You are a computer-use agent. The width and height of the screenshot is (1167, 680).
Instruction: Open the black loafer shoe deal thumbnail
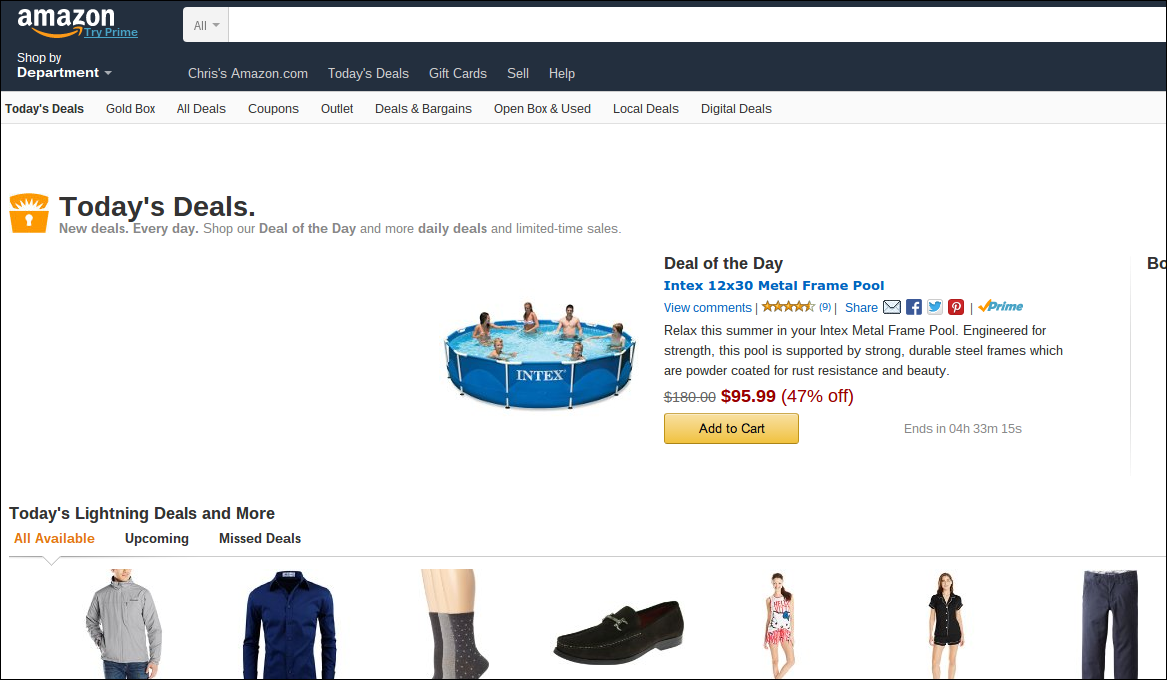click(x=618, y=630)
